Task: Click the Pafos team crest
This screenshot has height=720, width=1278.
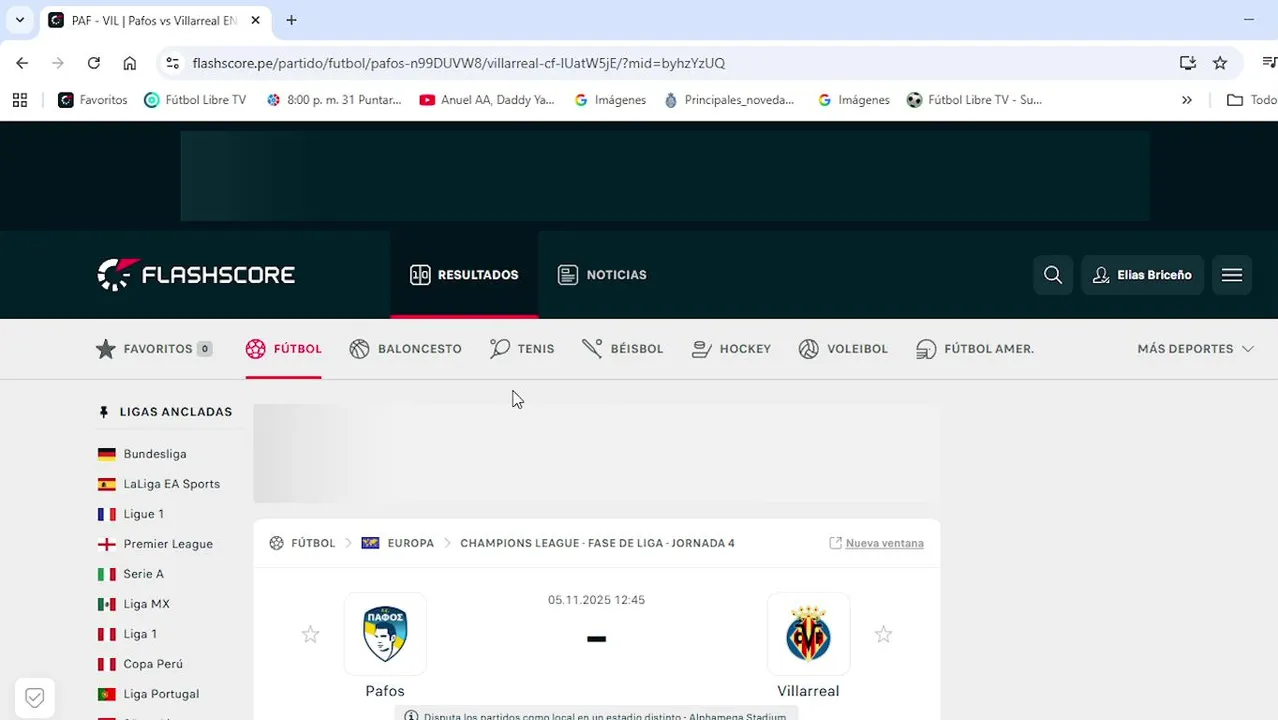Action: (x=385, y=634)
